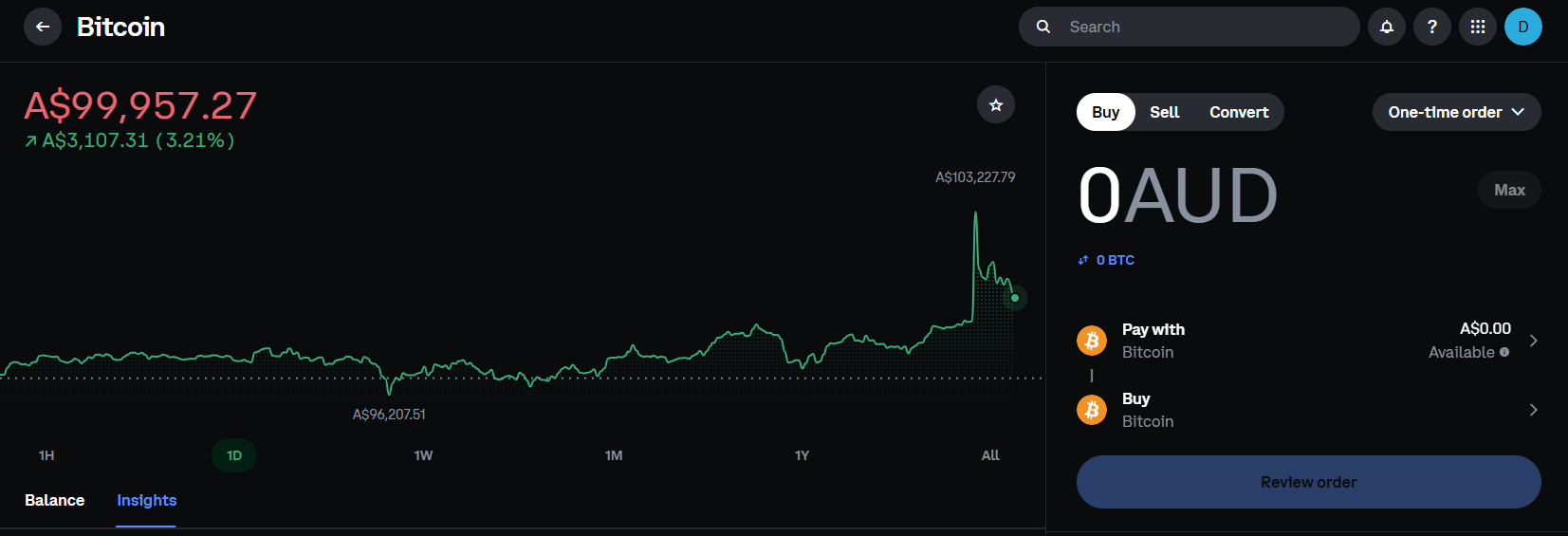Switch chart to 1W range

tap(423, 455)
